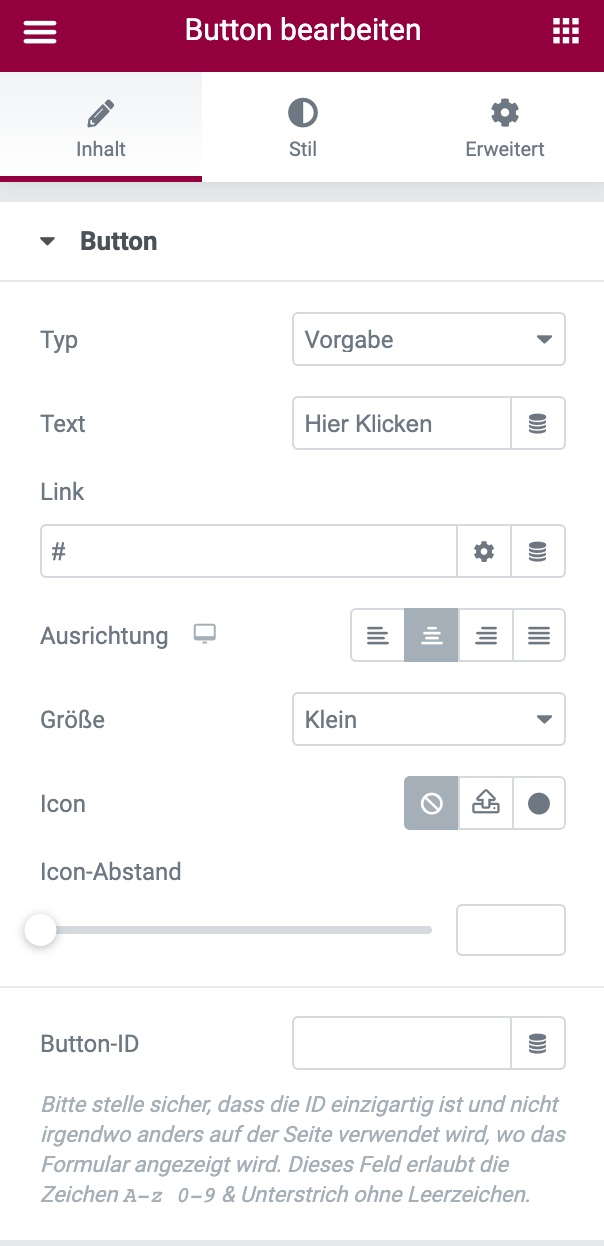Click dynamic tags icon next to Text field
Screen dimensions: 604x1246
pyautogui.click(x=538, y=424)
